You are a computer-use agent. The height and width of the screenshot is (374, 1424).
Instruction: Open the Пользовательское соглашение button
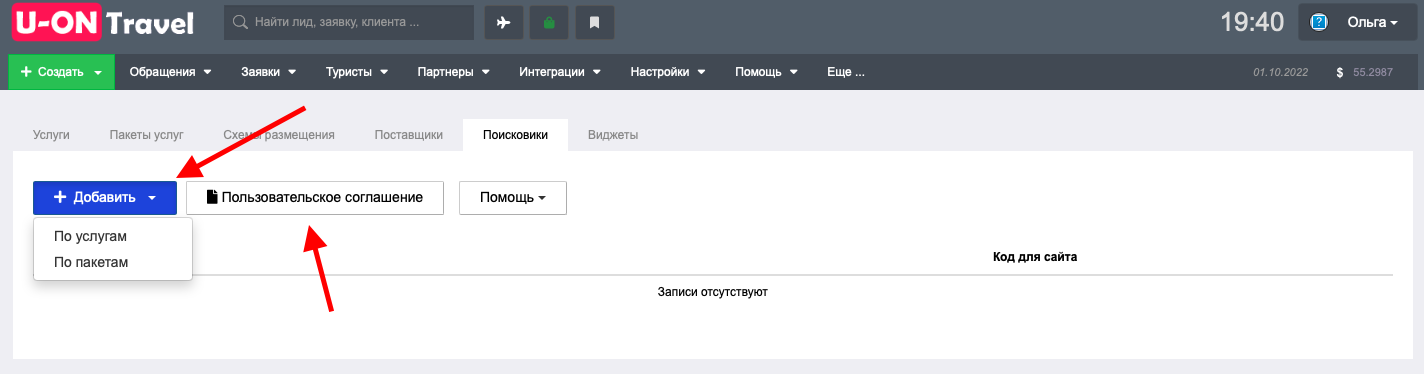[x=315, y=197]
